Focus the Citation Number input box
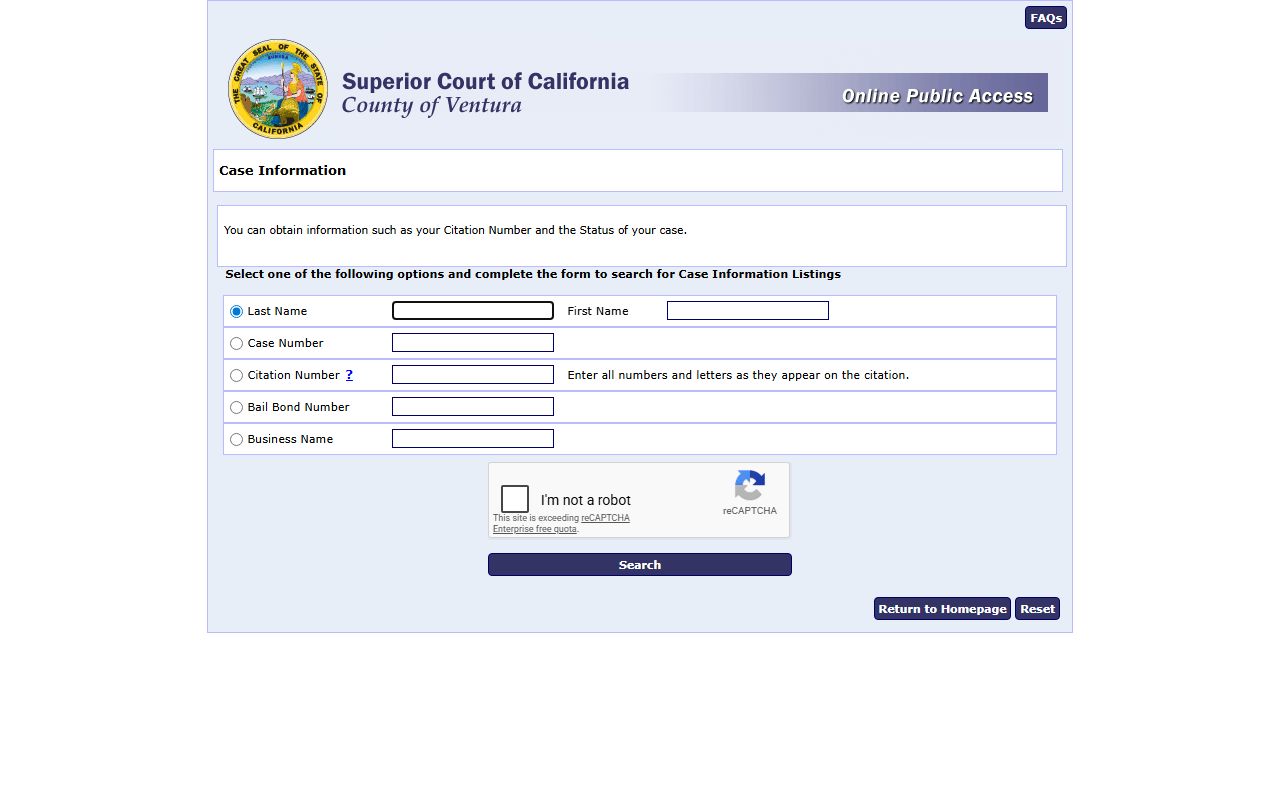Image resolution: width=1280 pixels, height=800 pixels. 473,375
